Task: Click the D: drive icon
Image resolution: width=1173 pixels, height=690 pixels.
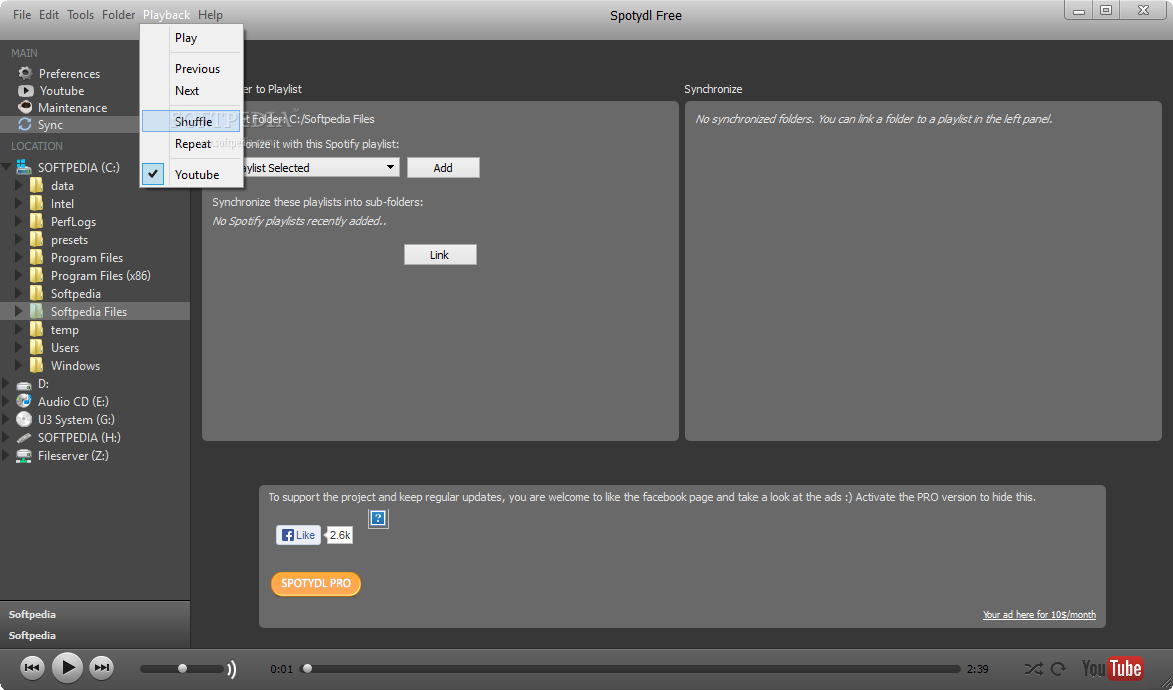Action: pyautogui.click(x=24, y=385)
